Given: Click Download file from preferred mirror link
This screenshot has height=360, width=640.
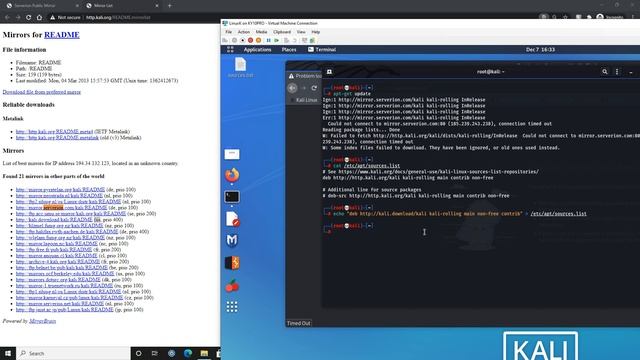Looking at the screenshot, I should [42, 92].
